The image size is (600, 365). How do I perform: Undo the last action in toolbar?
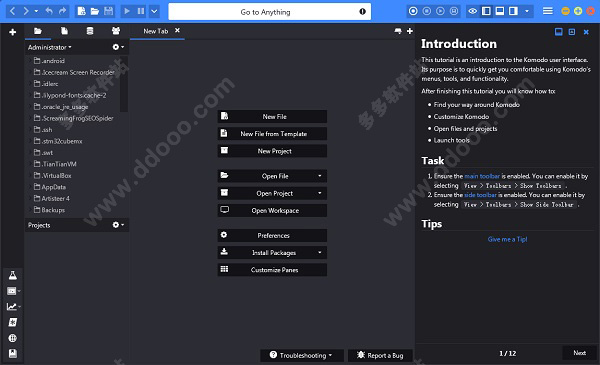tap(49, 11)
